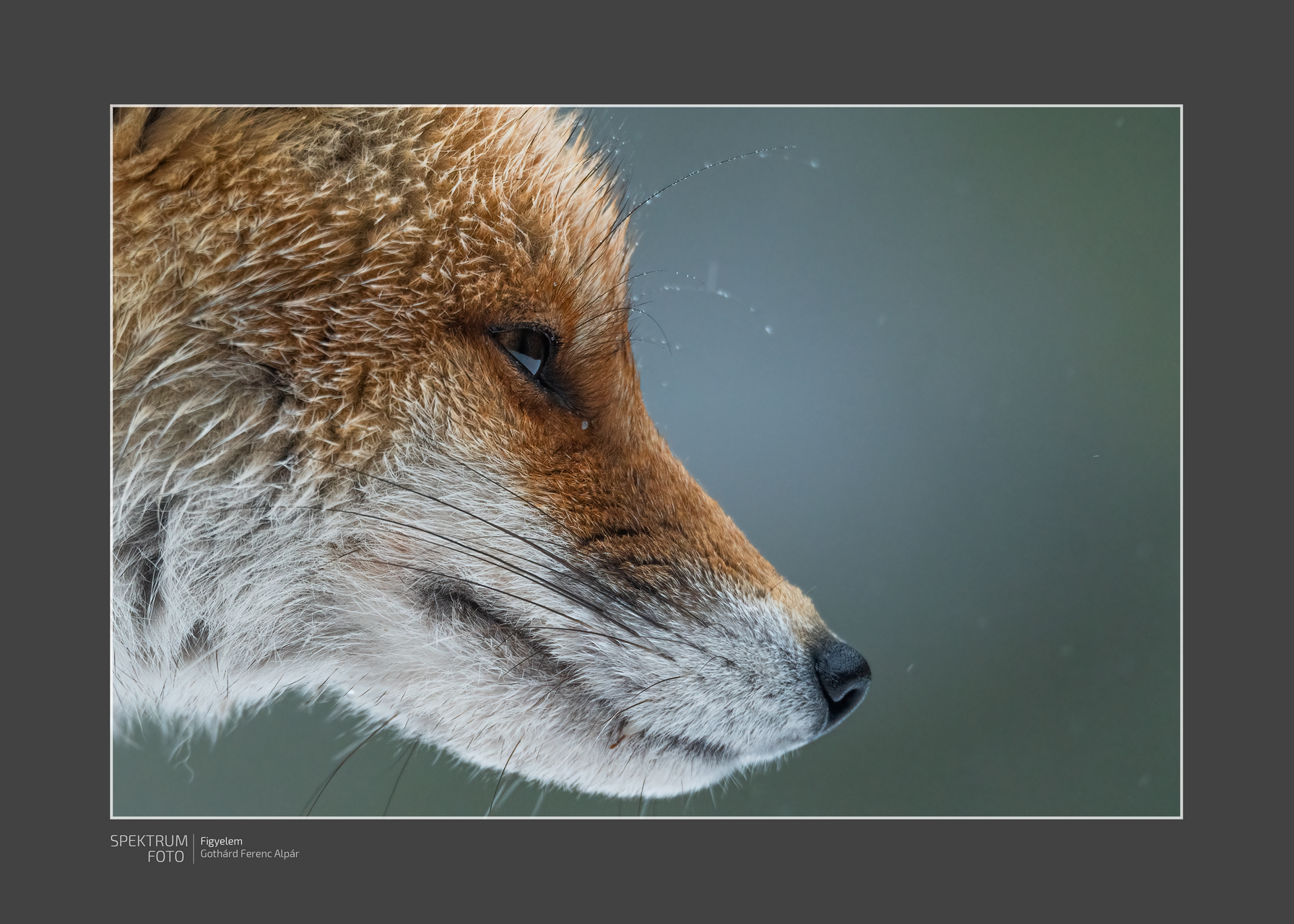This screenshot has width=1294, height=924.
Task: Click the 'Figyelem' photo title
Action: [222, 841]
